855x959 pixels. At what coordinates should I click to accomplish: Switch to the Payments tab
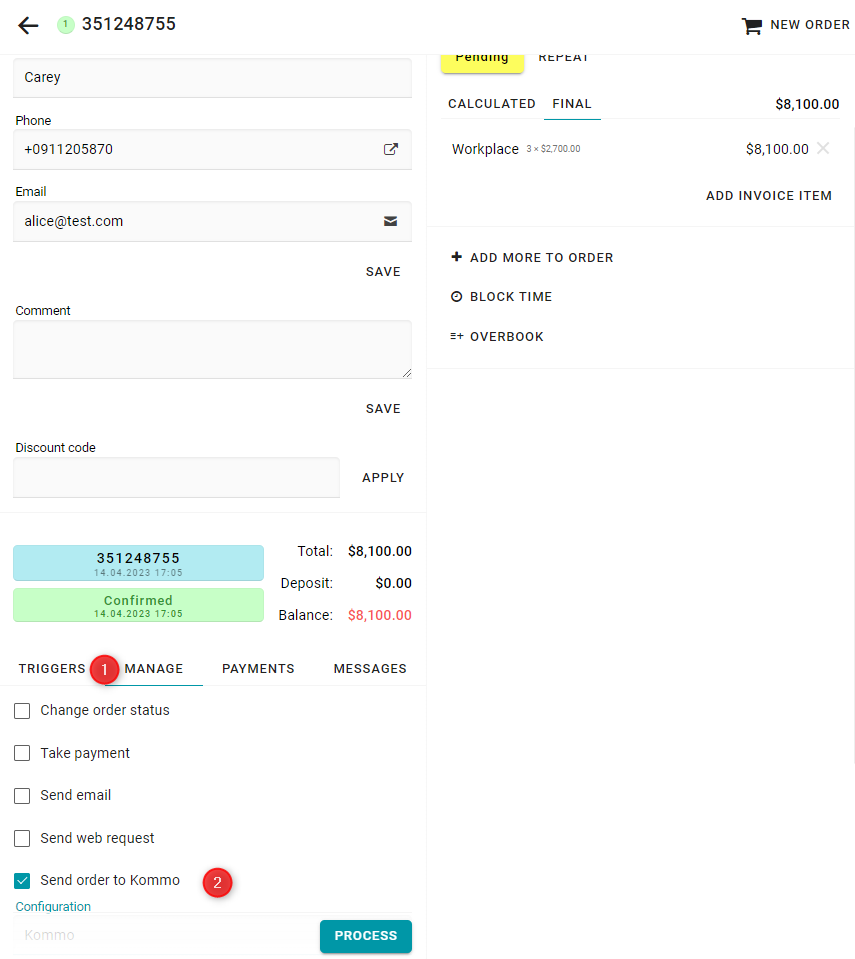pos(258,668)
